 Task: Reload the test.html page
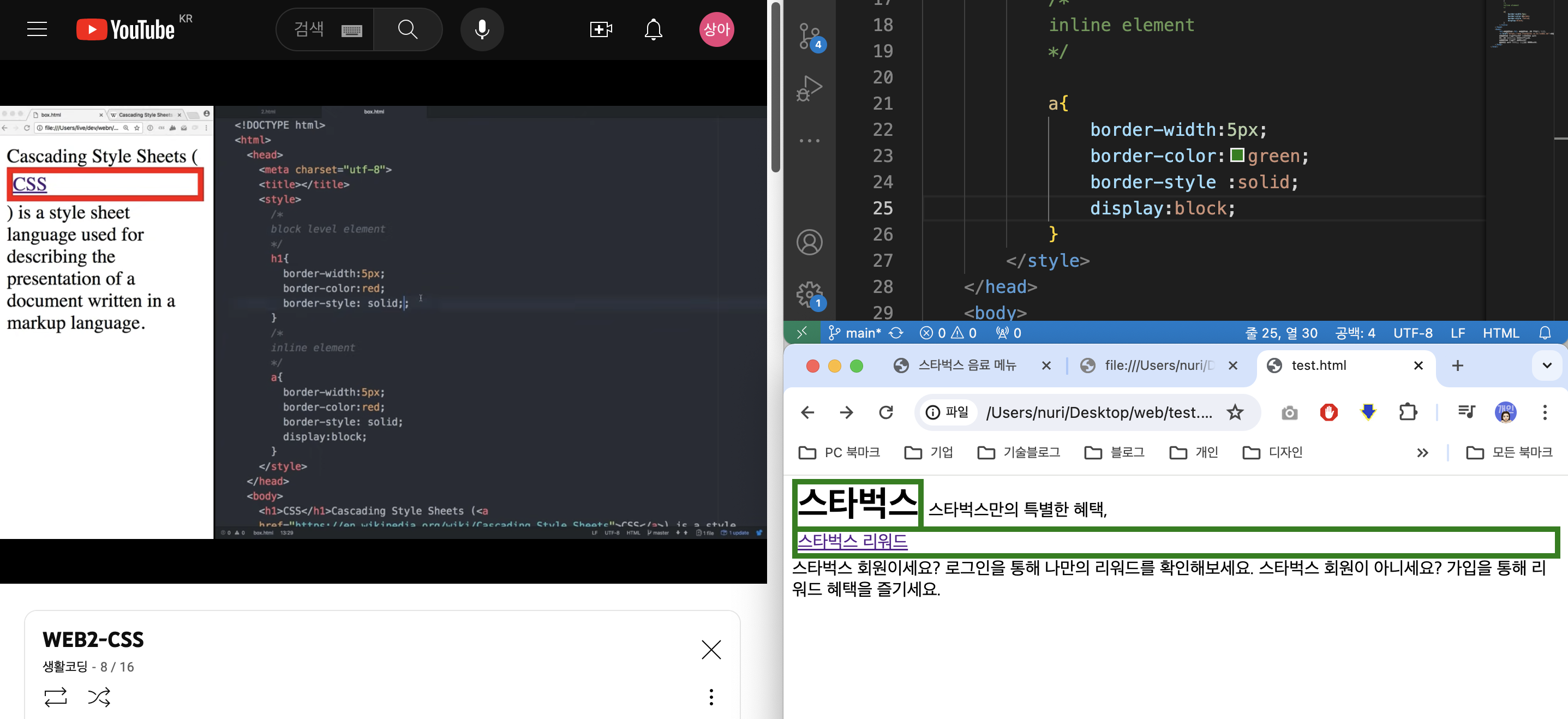[886, 413]
